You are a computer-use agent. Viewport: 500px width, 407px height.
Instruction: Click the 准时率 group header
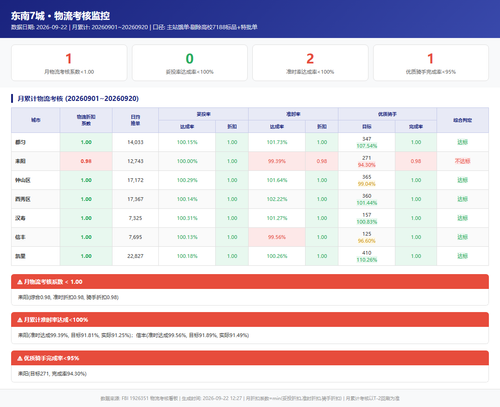tap(293, 114)
